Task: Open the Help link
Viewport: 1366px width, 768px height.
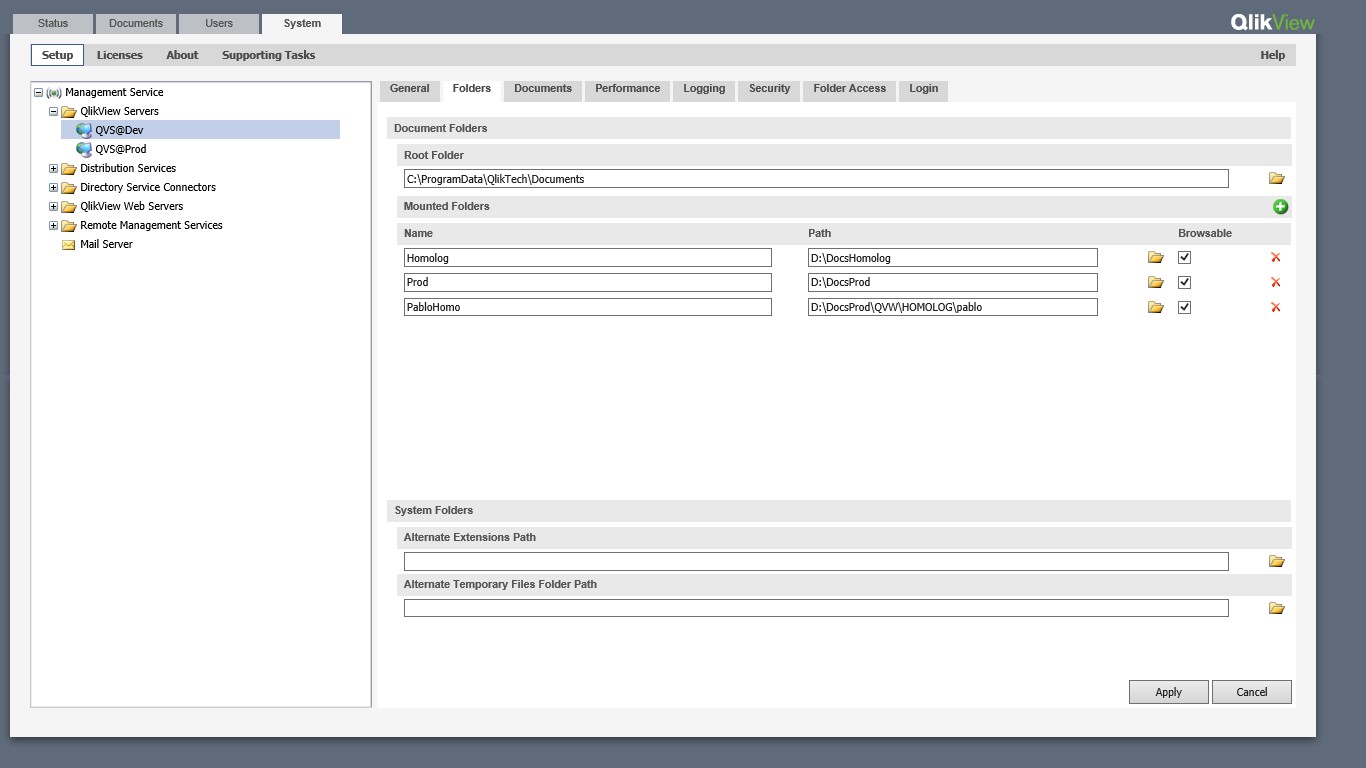Action: coord(1272,55)
